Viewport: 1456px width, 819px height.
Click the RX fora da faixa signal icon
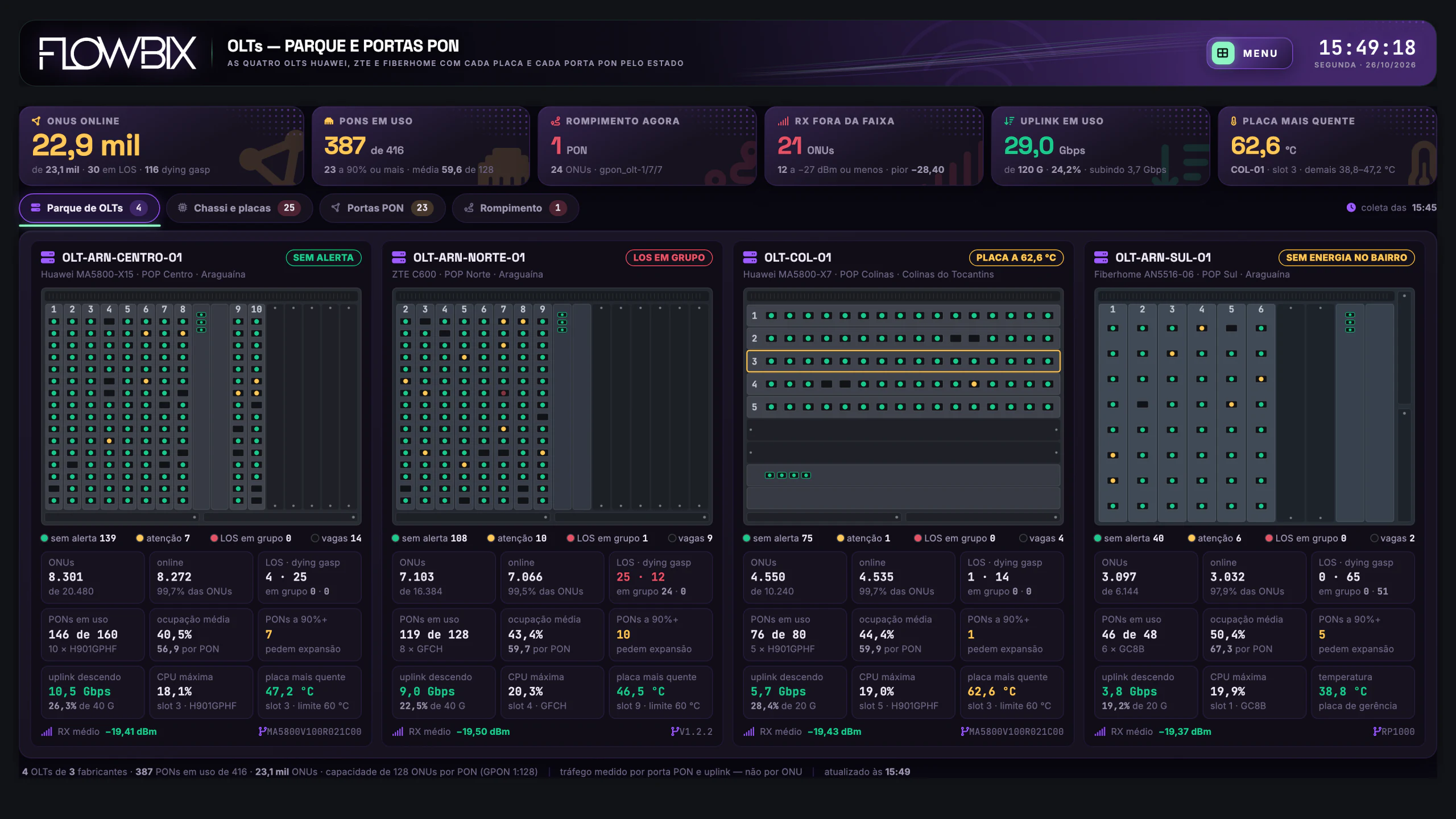point(783,121)
